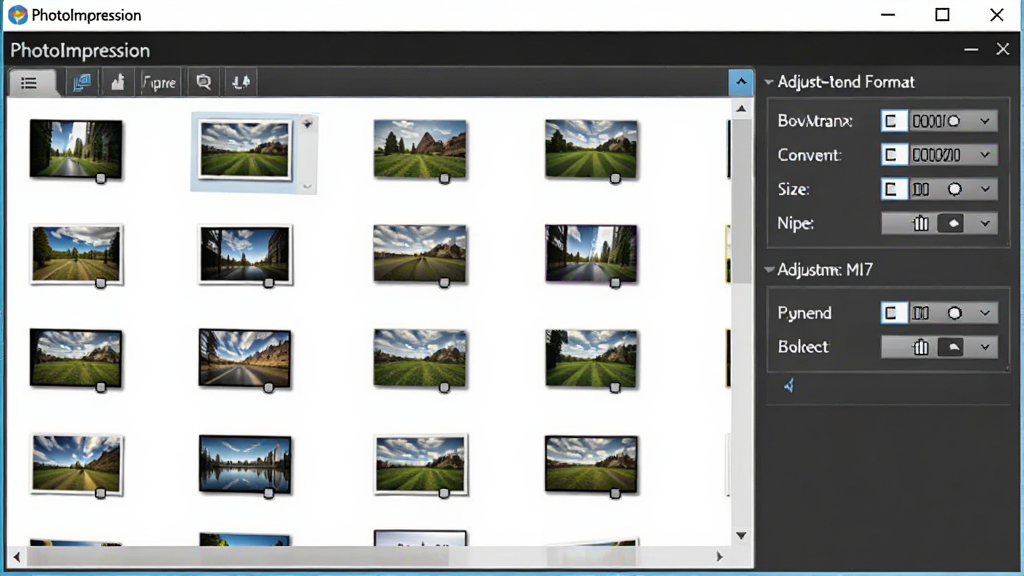Switch to the list view tab
The image size is (1024, 576).
coord(30,83)
